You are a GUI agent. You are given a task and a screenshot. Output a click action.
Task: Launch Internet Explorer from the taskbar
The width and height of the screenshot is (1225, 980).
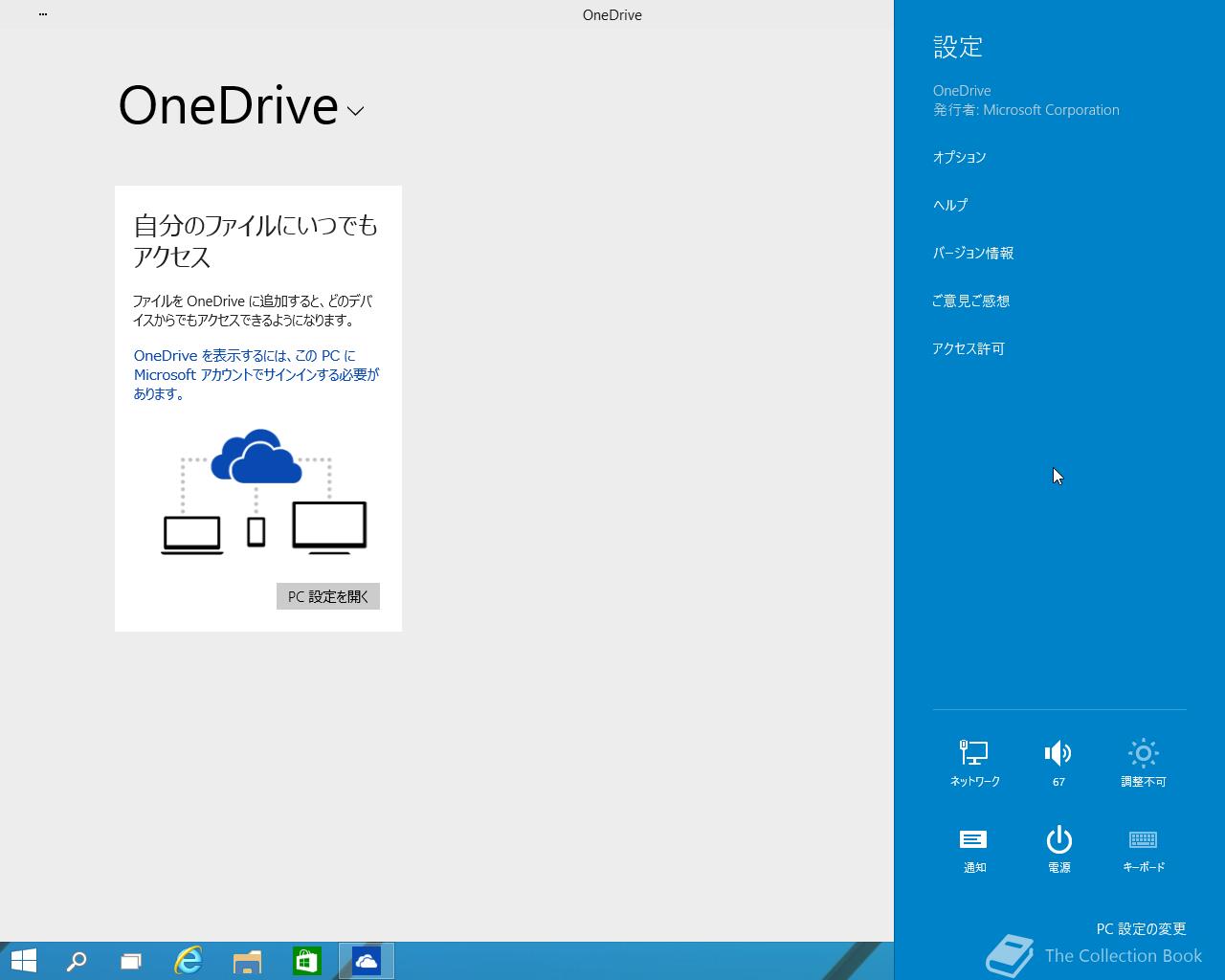189,961
